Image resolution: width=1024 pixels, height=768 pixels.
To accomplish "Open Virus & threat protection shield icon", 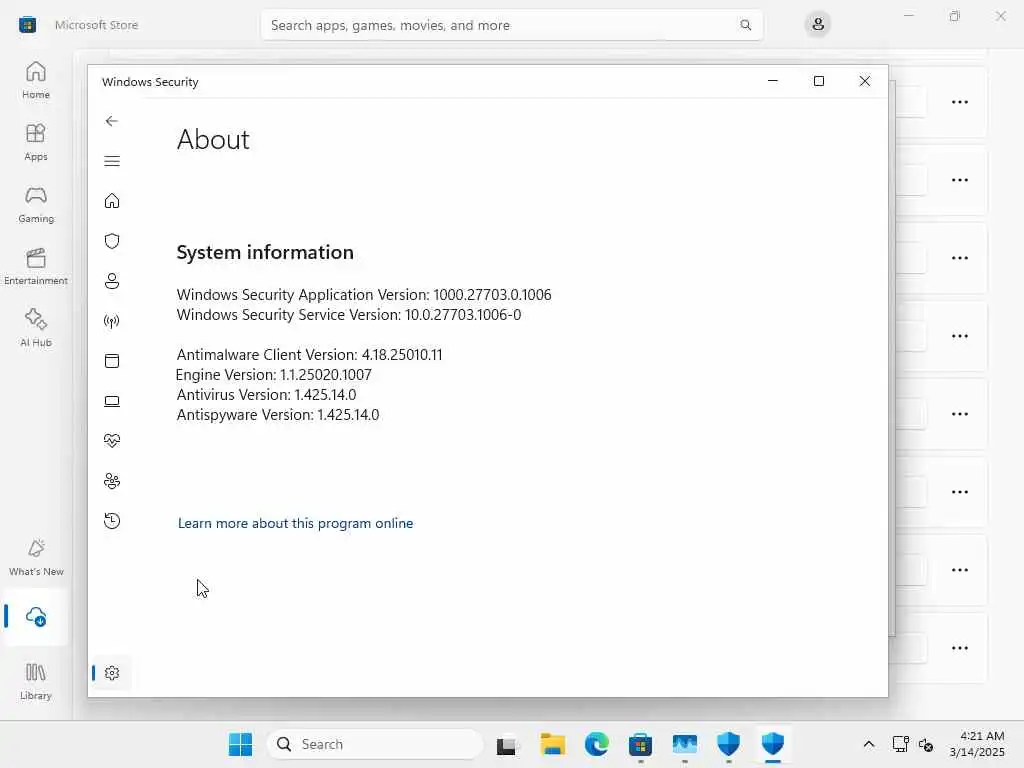I will pos(112,241).
